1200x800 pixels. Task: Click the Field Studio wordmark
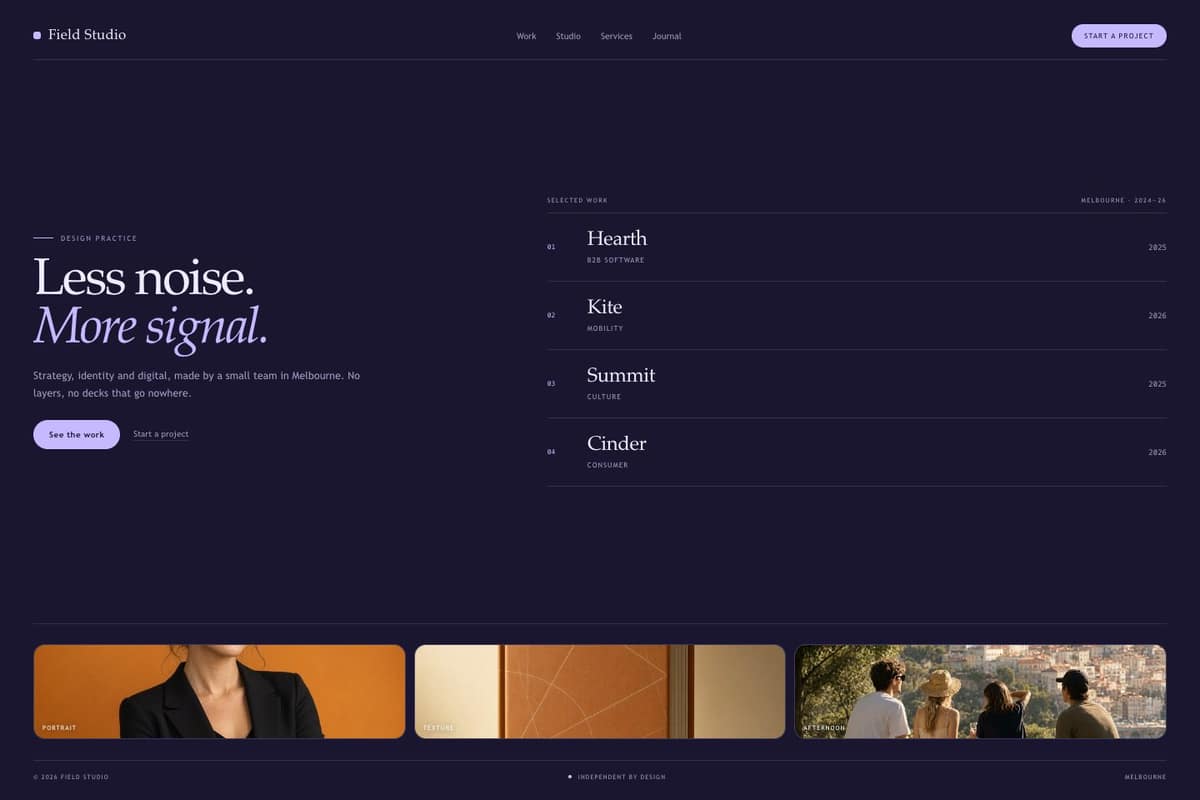[x=87, y=35]
